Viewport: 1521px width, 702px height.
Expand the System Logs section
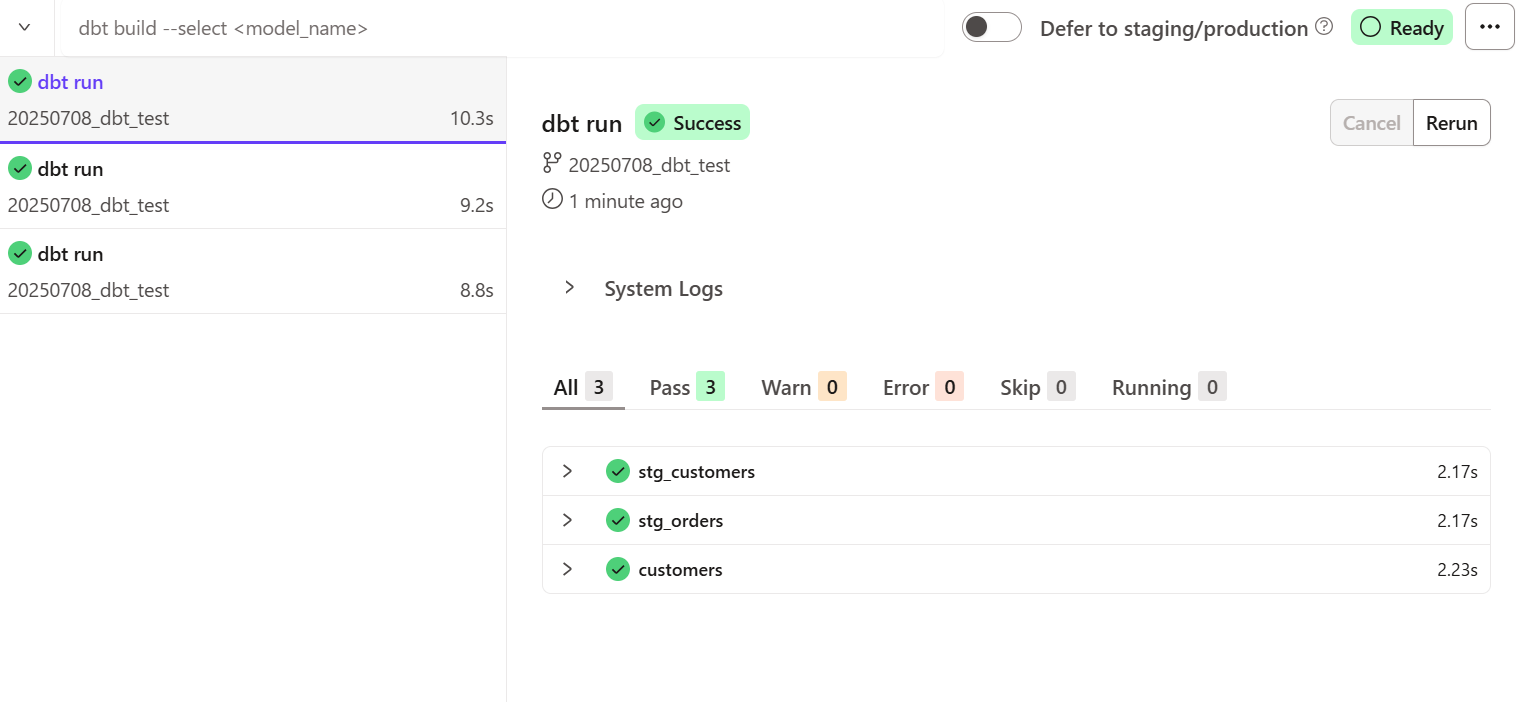click(x=569, y=288)
